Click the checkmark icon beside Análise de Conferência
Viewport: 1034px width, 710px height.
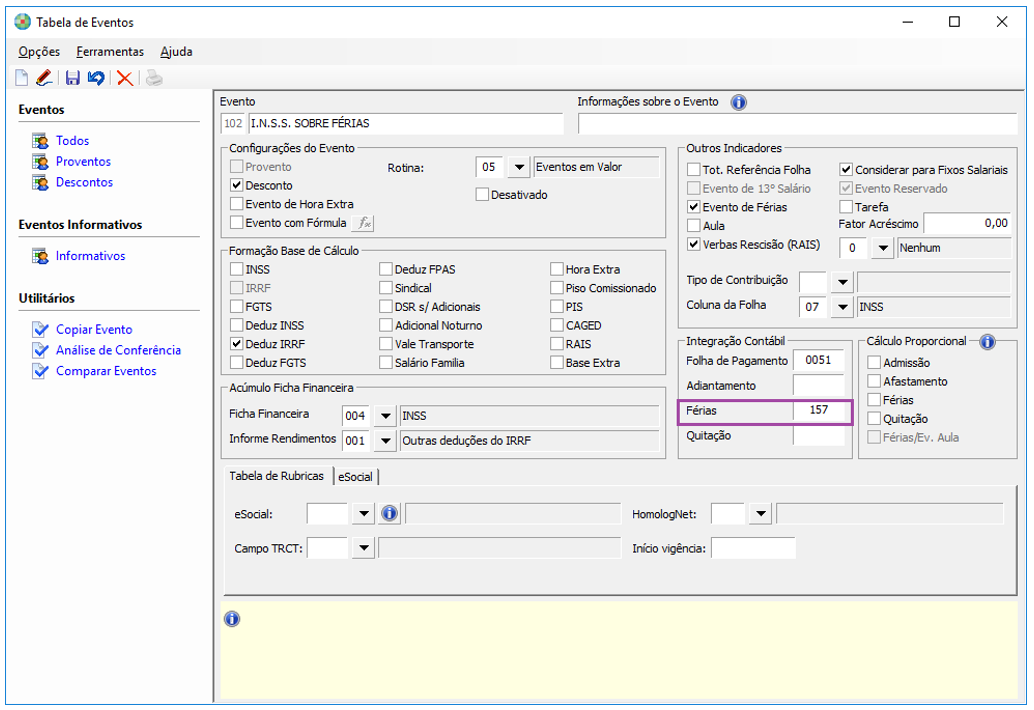[x=40, y=350]
